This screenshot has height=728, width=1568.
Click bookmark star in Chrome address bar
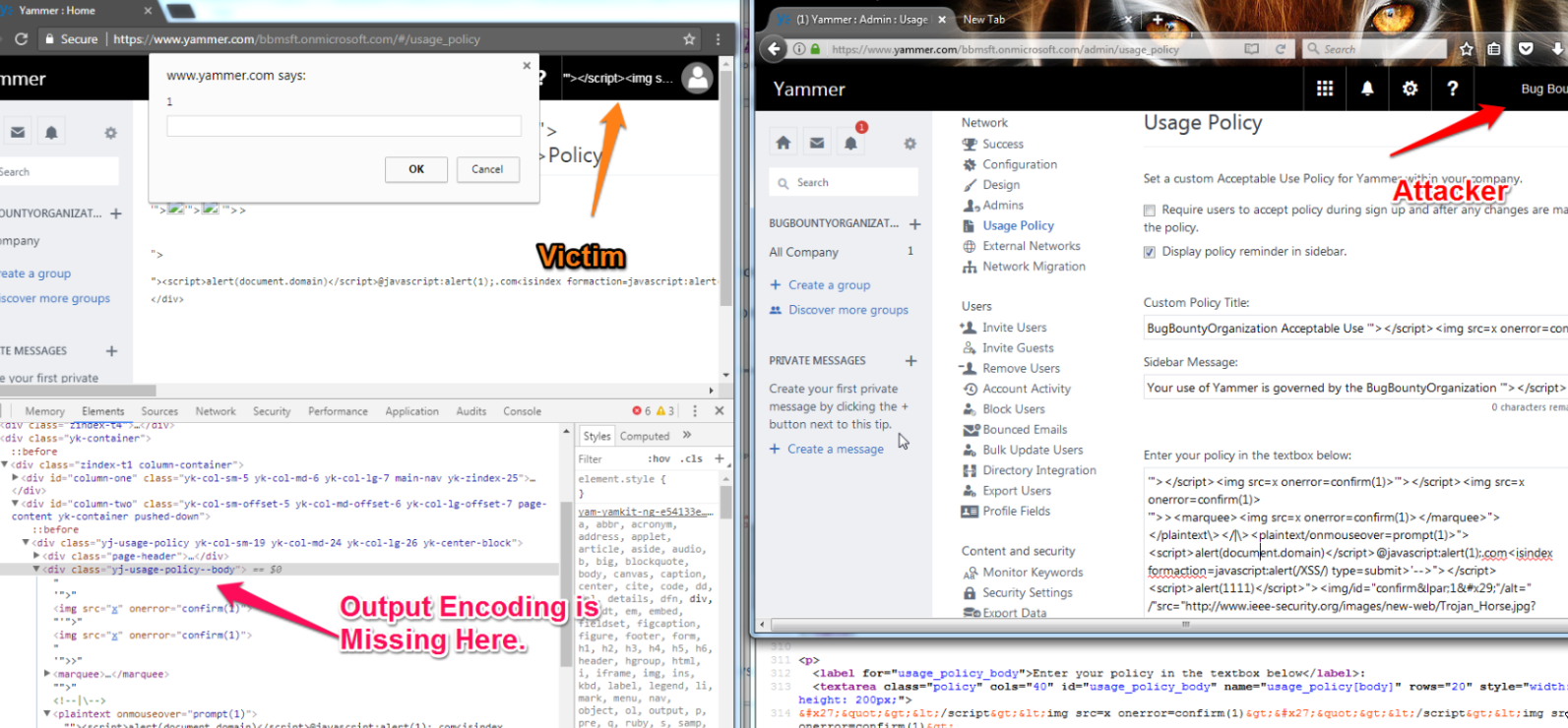pyautogui.click(x=689, y=39)
